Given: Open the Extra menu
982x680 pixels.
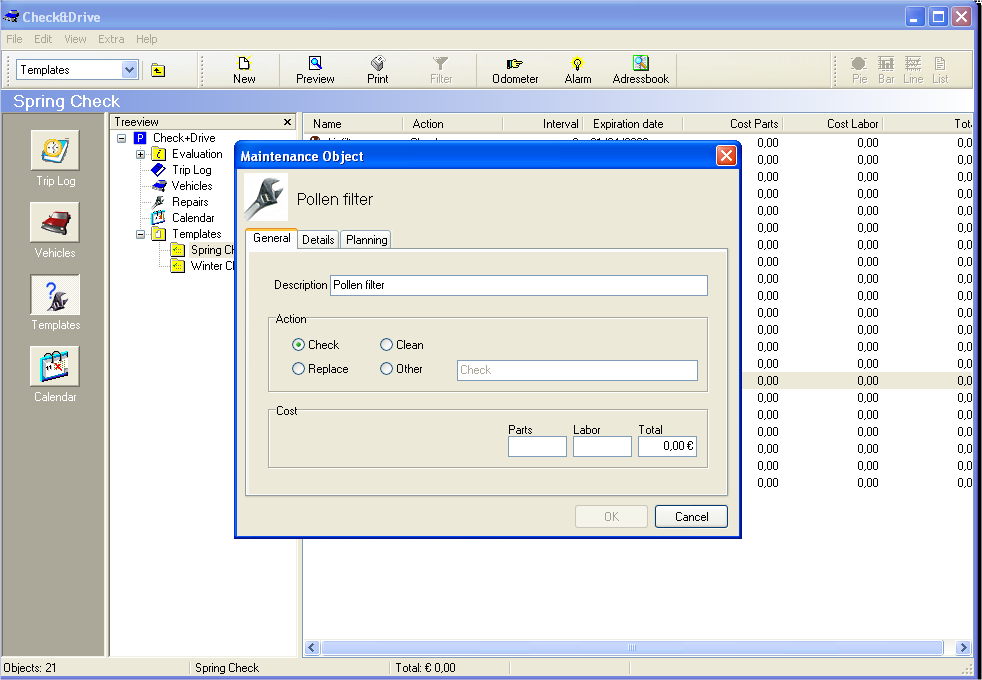Looking at the screenshot, I should point(111,39).
